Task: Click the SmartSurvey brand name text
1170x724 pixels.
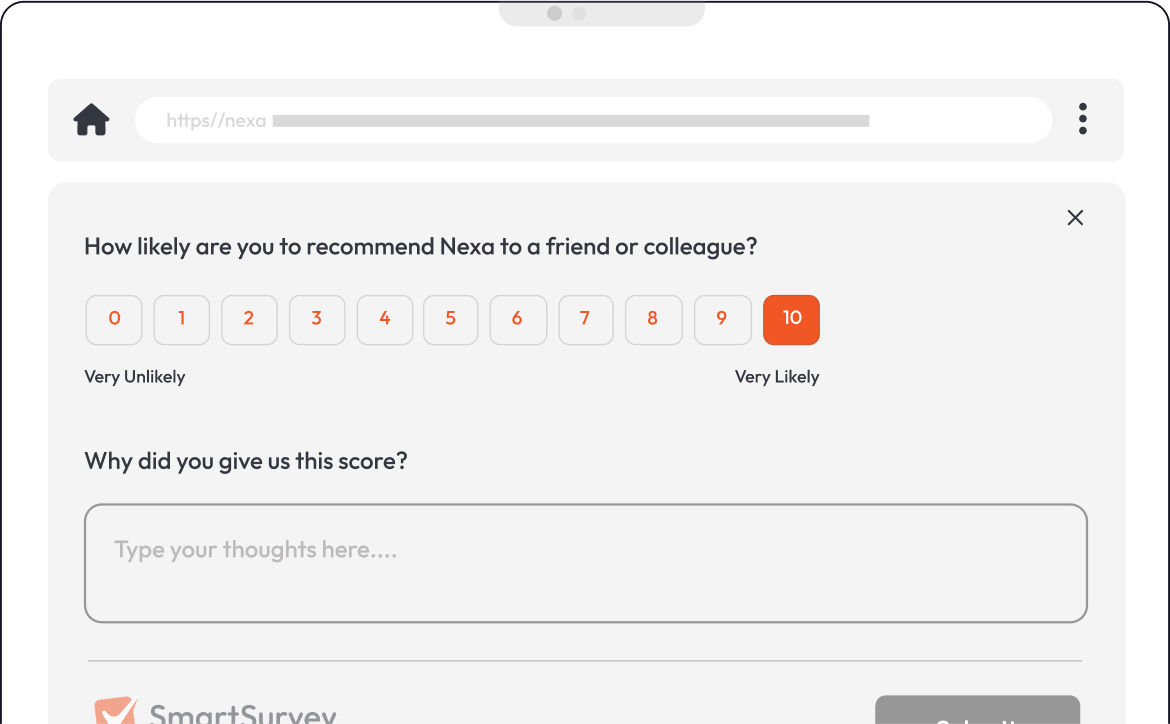Action: (243, 714)
